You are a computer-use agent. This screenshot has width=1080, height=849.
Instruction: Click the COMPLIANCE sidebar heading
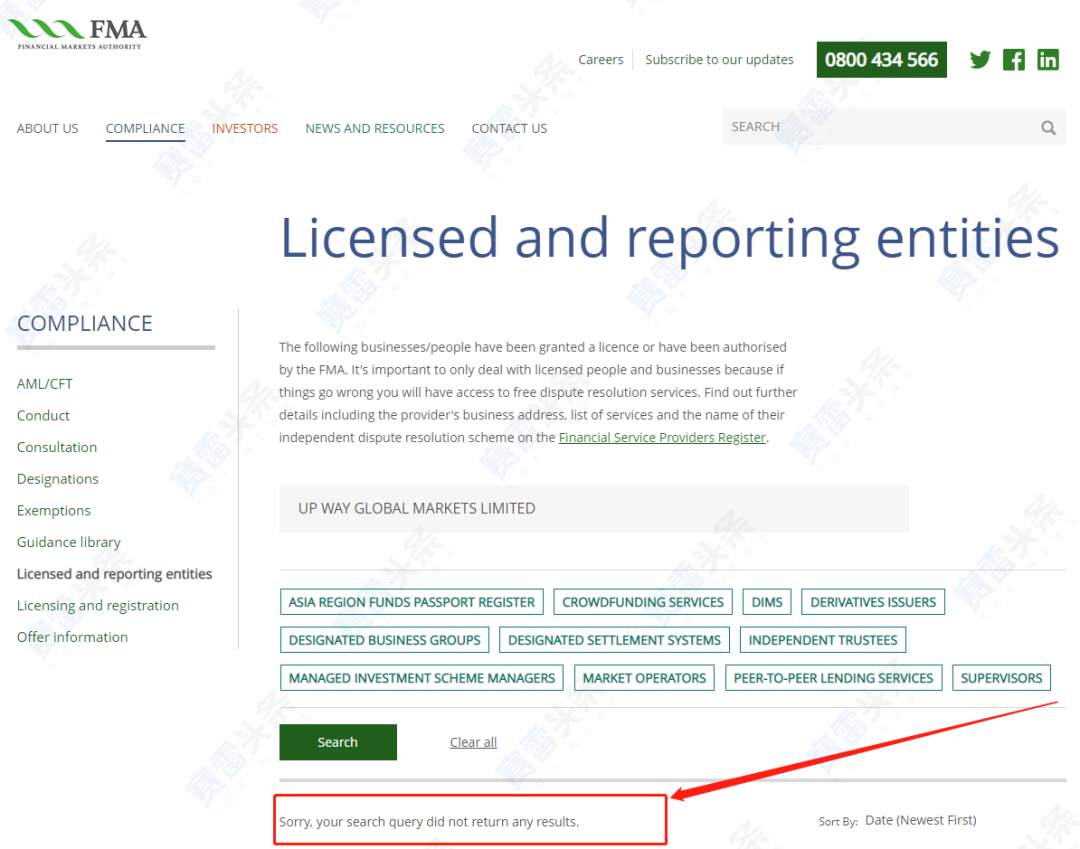(x=85, y=324)
